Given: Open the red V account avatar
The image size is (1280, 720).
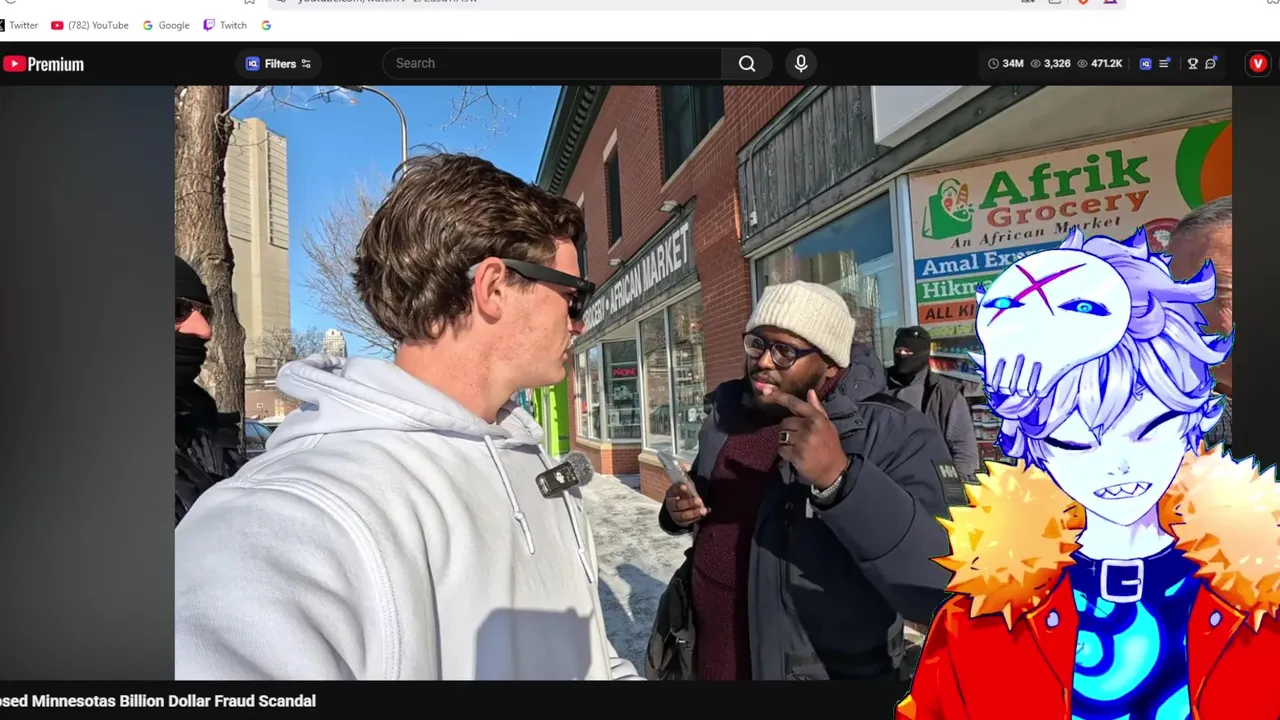Looking at the screenshot, I should tap(1258, 63).
